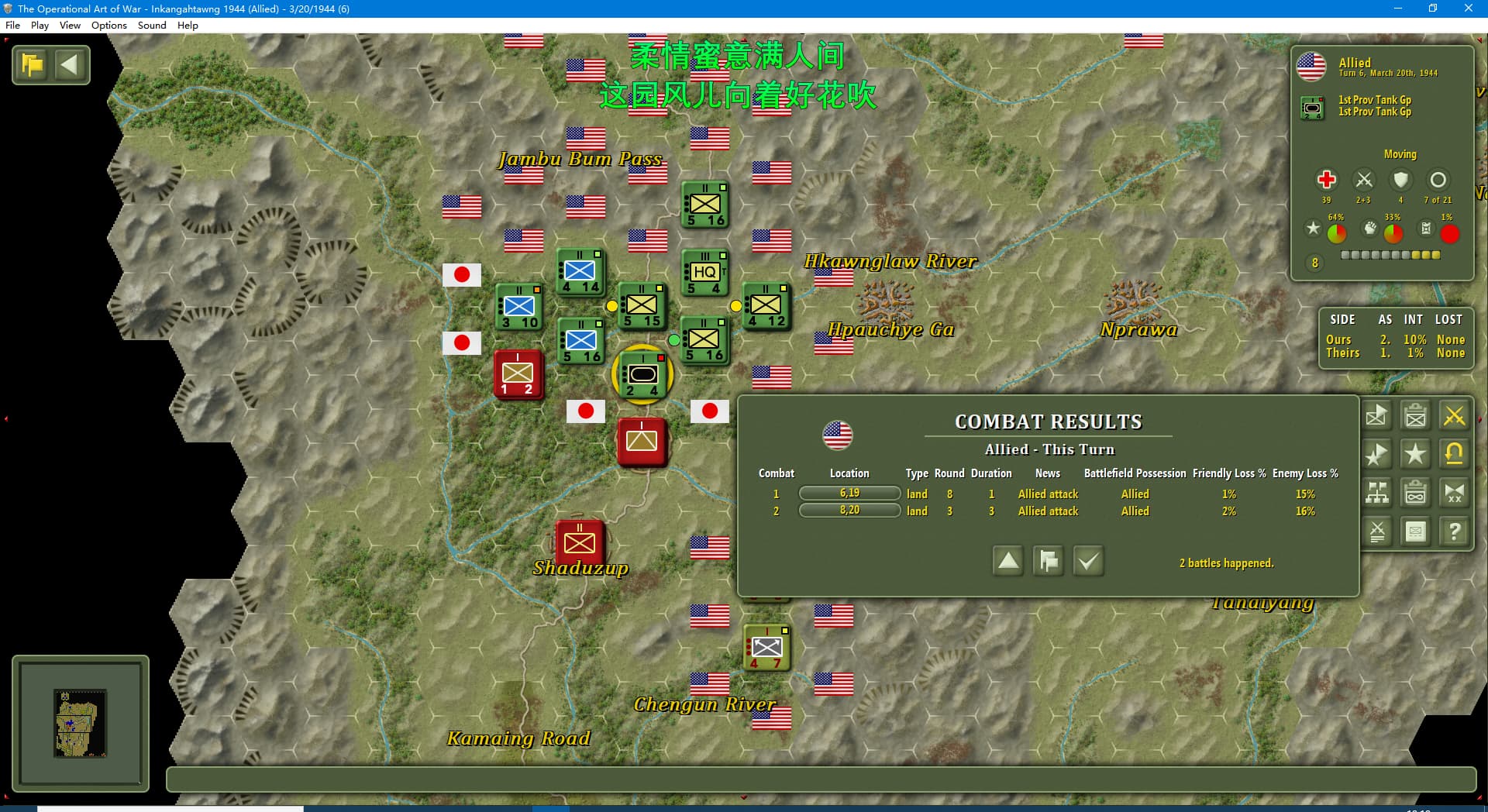Click the air unit XX bowtie button
The height and width of the screenshot is (812, 1488).
click(1455, 493)
